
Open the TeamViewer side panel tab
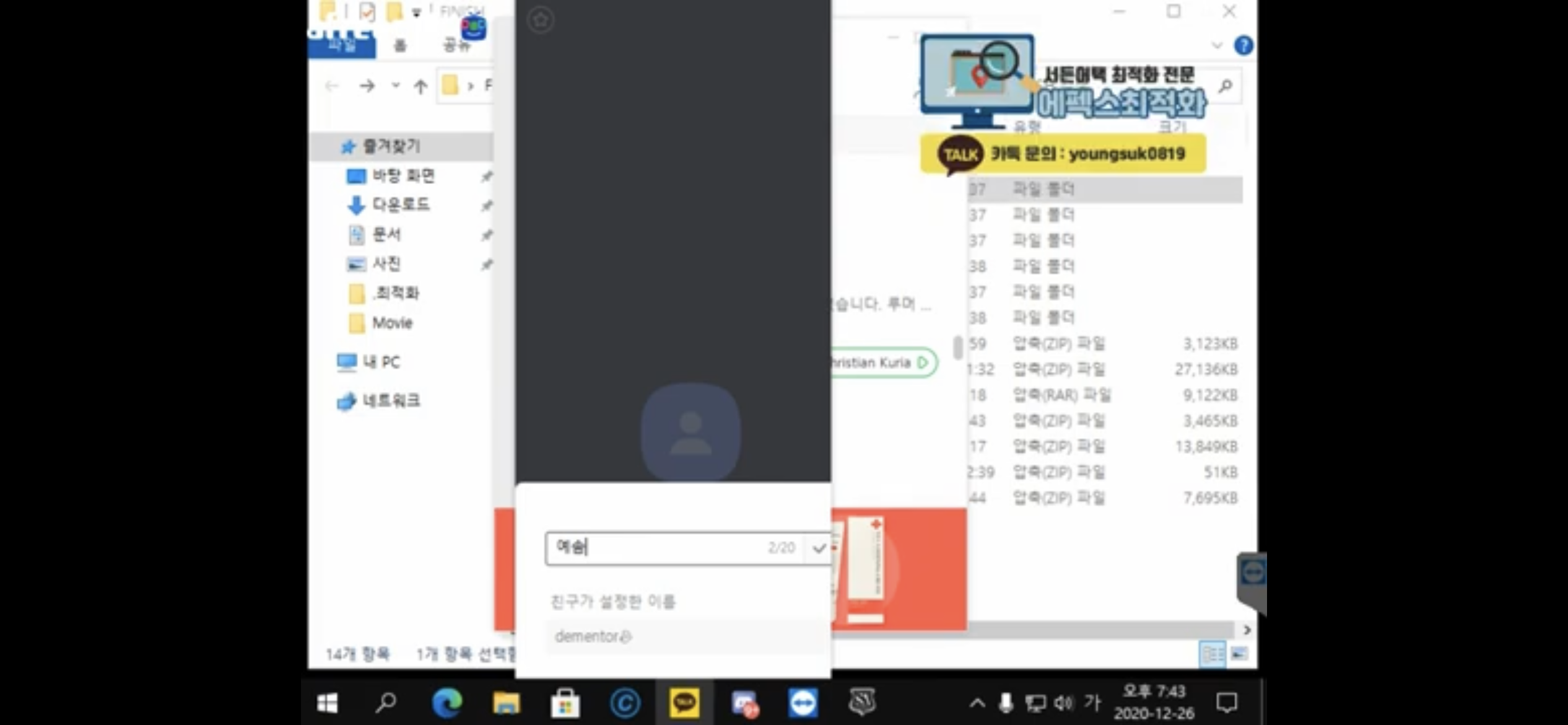coord(1253,573)
